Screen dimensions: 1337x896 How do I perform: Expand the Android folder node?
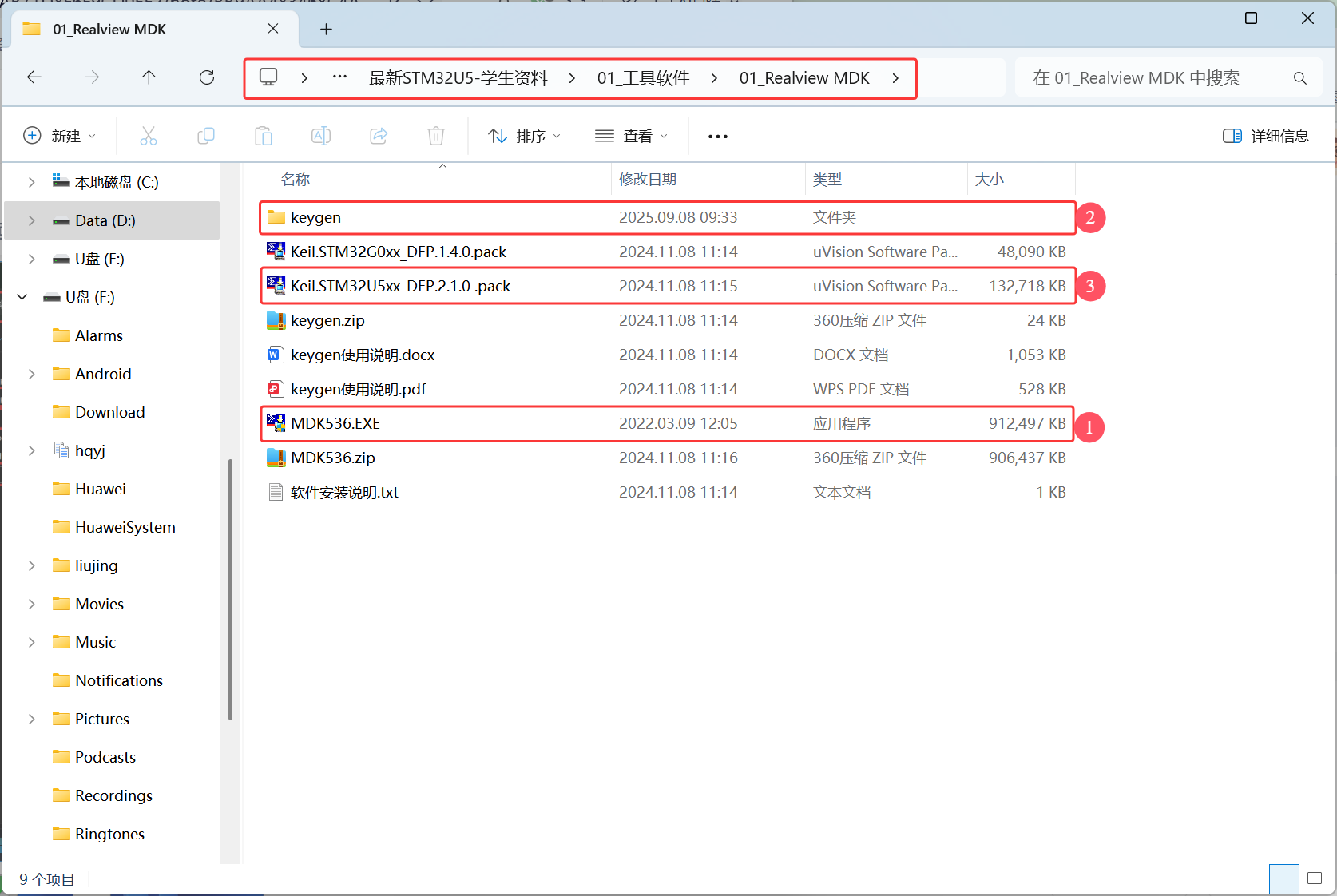click(x=31, y=374)
